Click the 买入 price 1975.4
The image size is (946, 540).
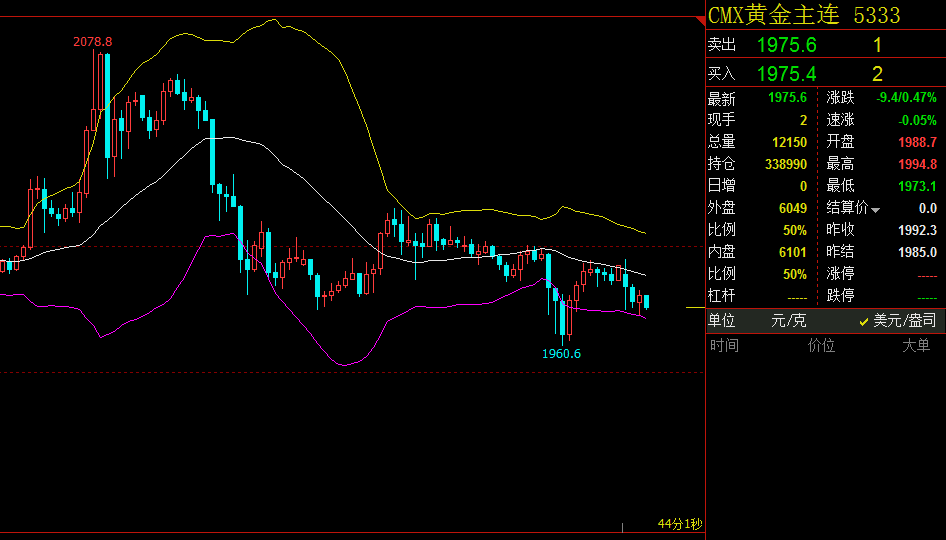click(x=786, y=74)
